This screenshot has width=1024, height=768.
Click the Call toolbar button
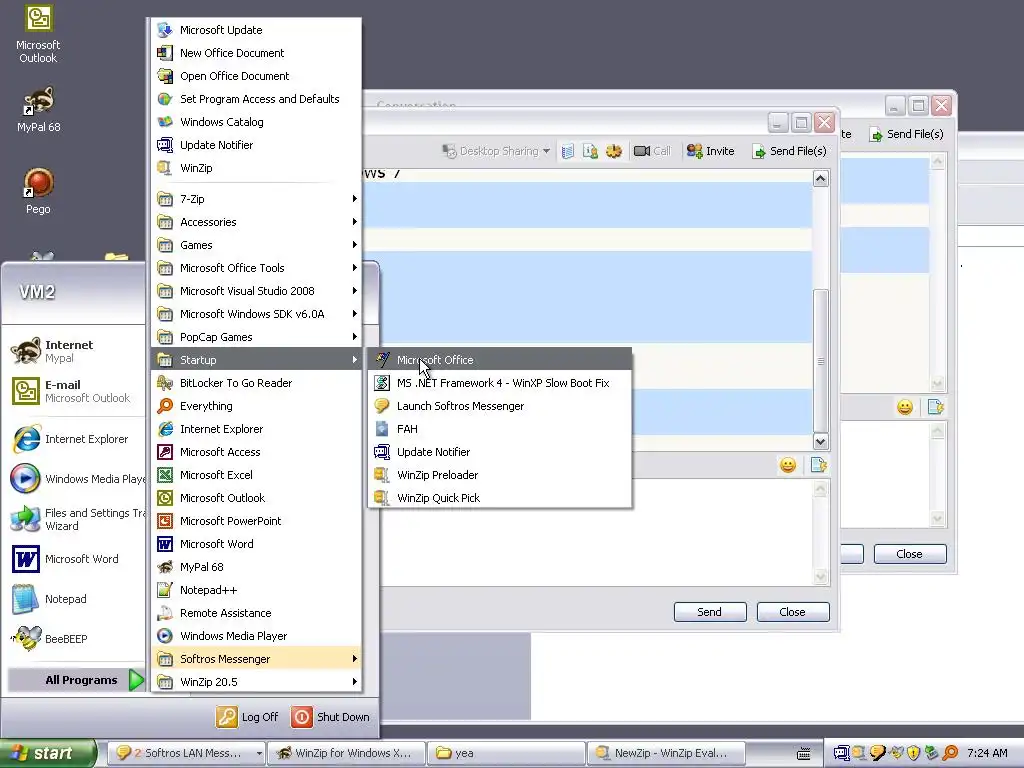[x=652, y=151]
